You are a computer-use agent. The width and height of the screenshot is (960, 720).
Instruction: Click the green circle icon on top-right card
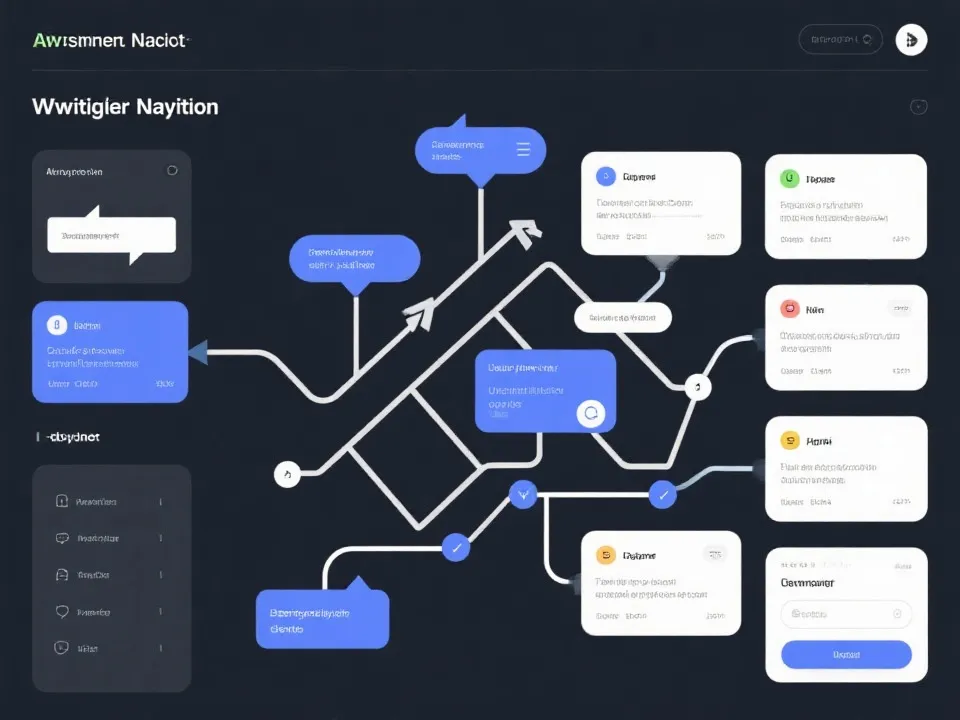pyautogui.click(x=789, y=179)
